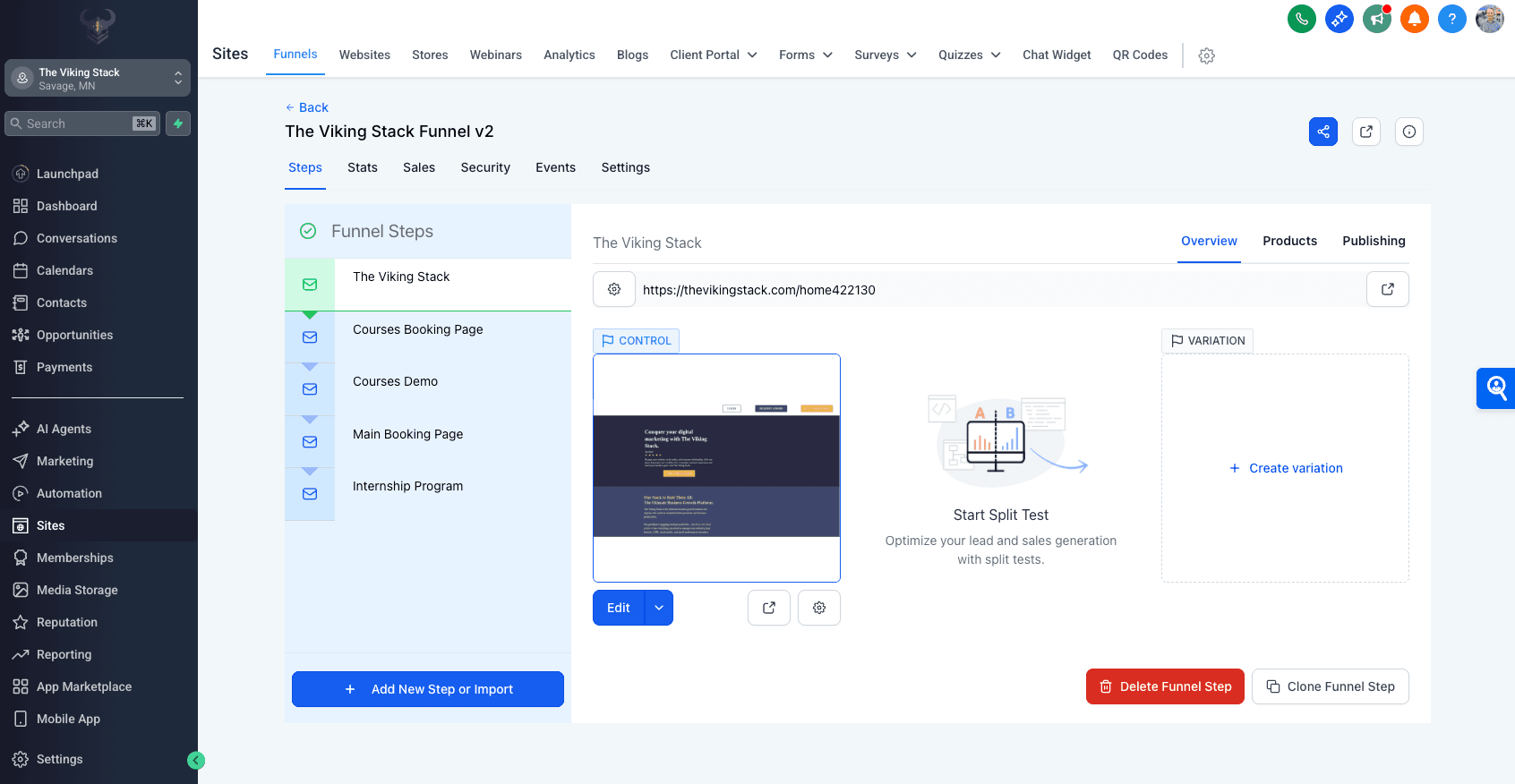Click the Edit button for control page

[x=619, y=608]
